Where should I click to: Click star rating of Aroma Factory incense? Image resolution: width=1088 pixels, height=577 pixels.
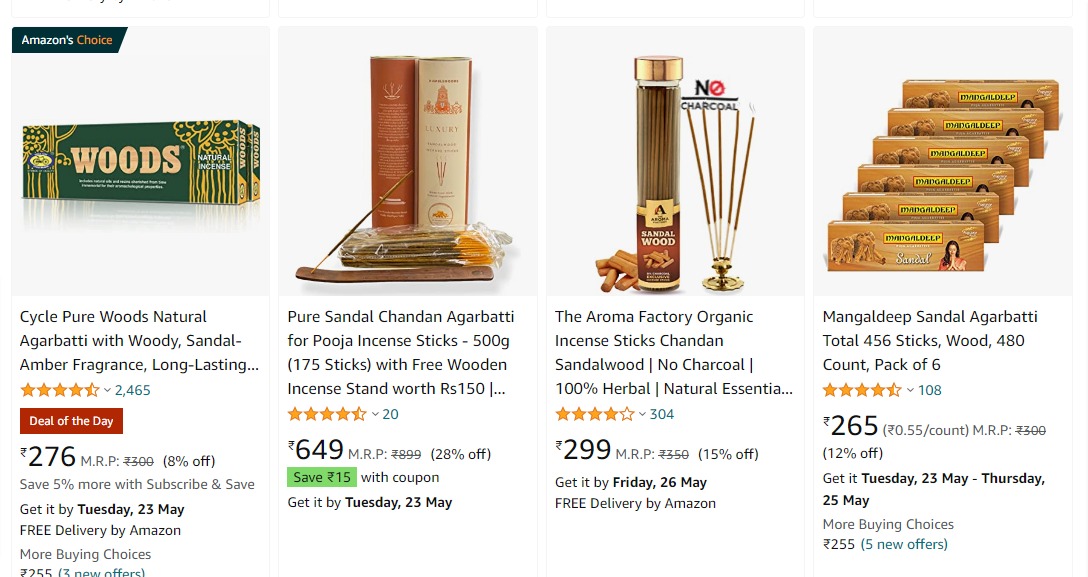[595, 414]
